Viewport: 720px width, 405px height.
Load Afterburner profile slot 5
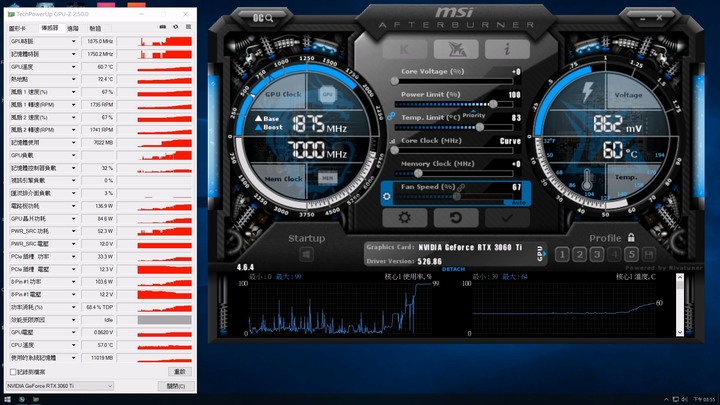coord(631,254)
